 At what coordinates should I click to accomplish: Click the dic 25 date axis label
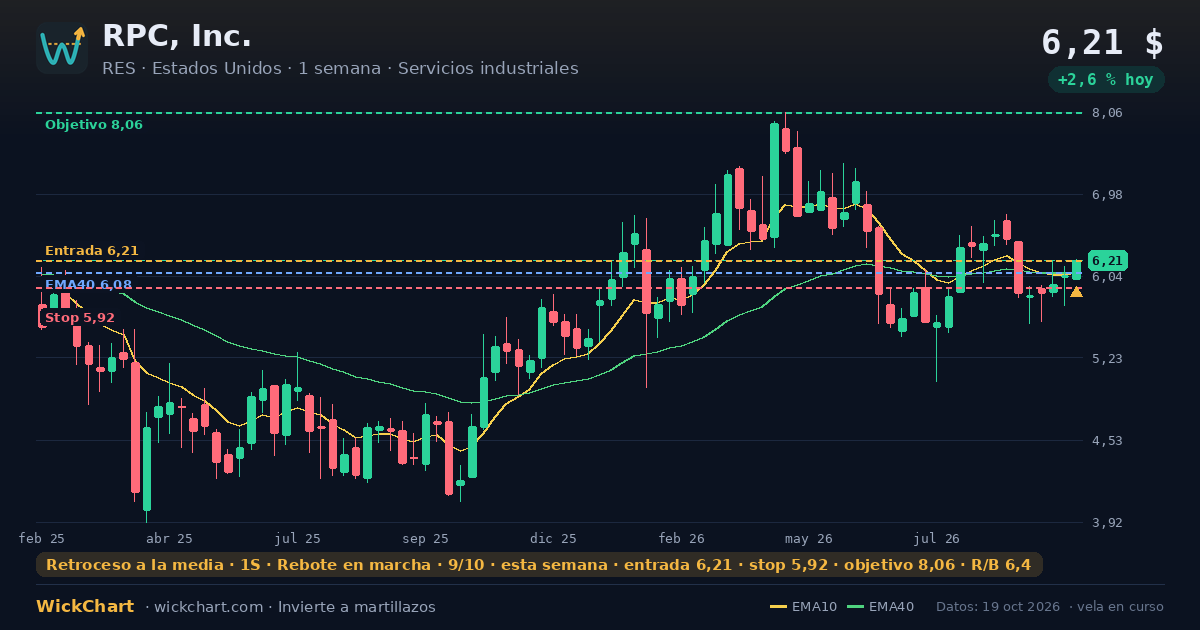(x=553, y=539)
